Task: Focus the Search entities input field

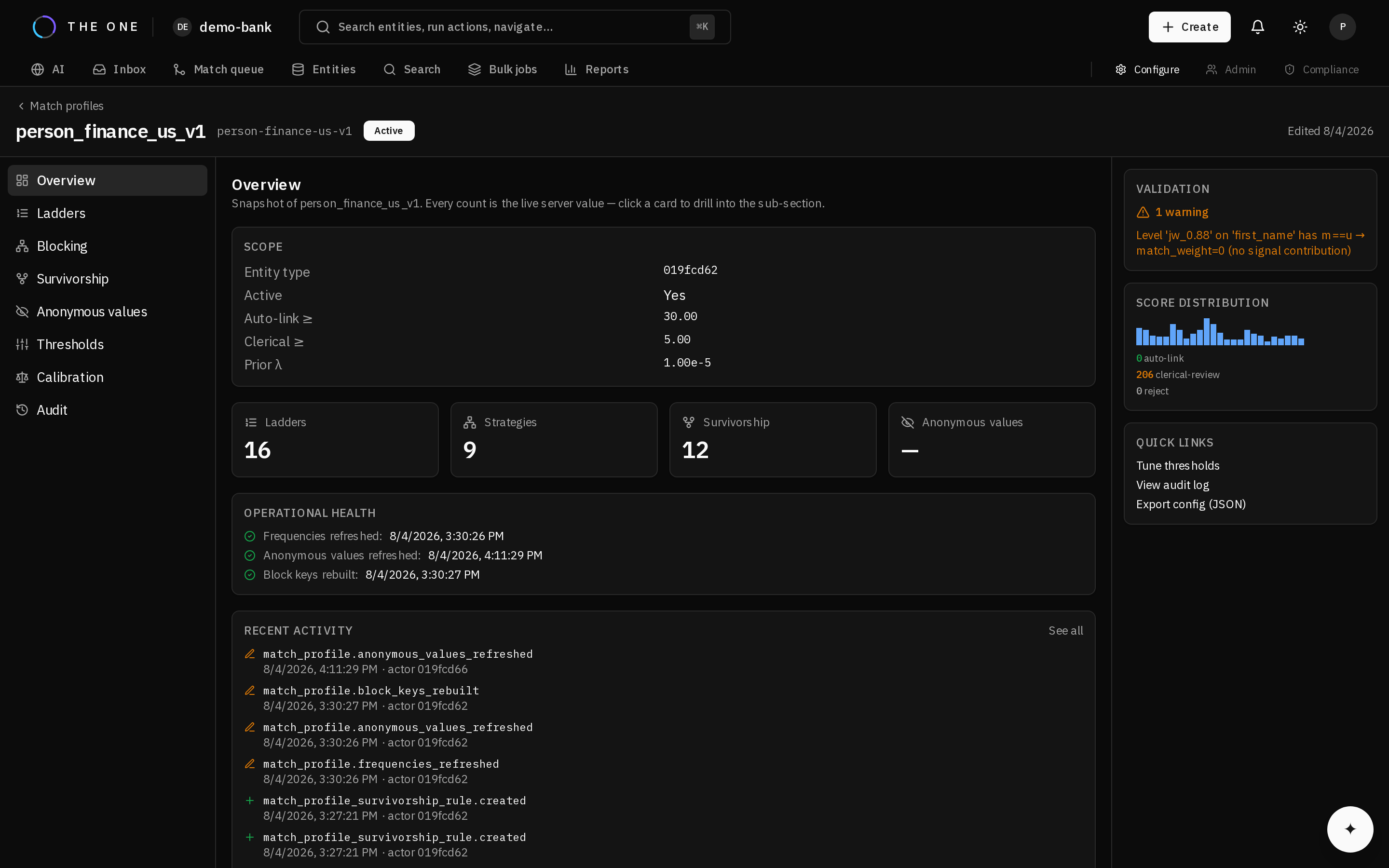Action: (514, 27)
